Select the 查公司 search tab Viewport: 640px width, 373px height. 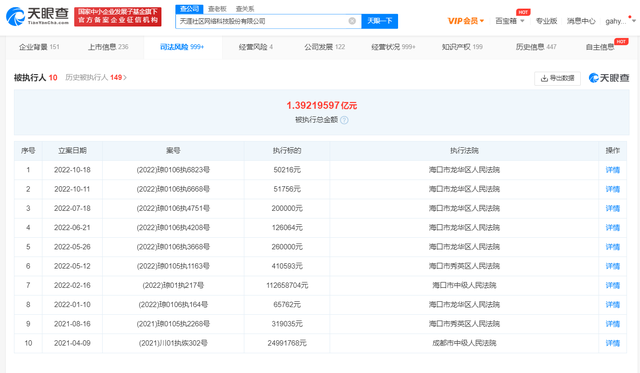click(189, 9)
